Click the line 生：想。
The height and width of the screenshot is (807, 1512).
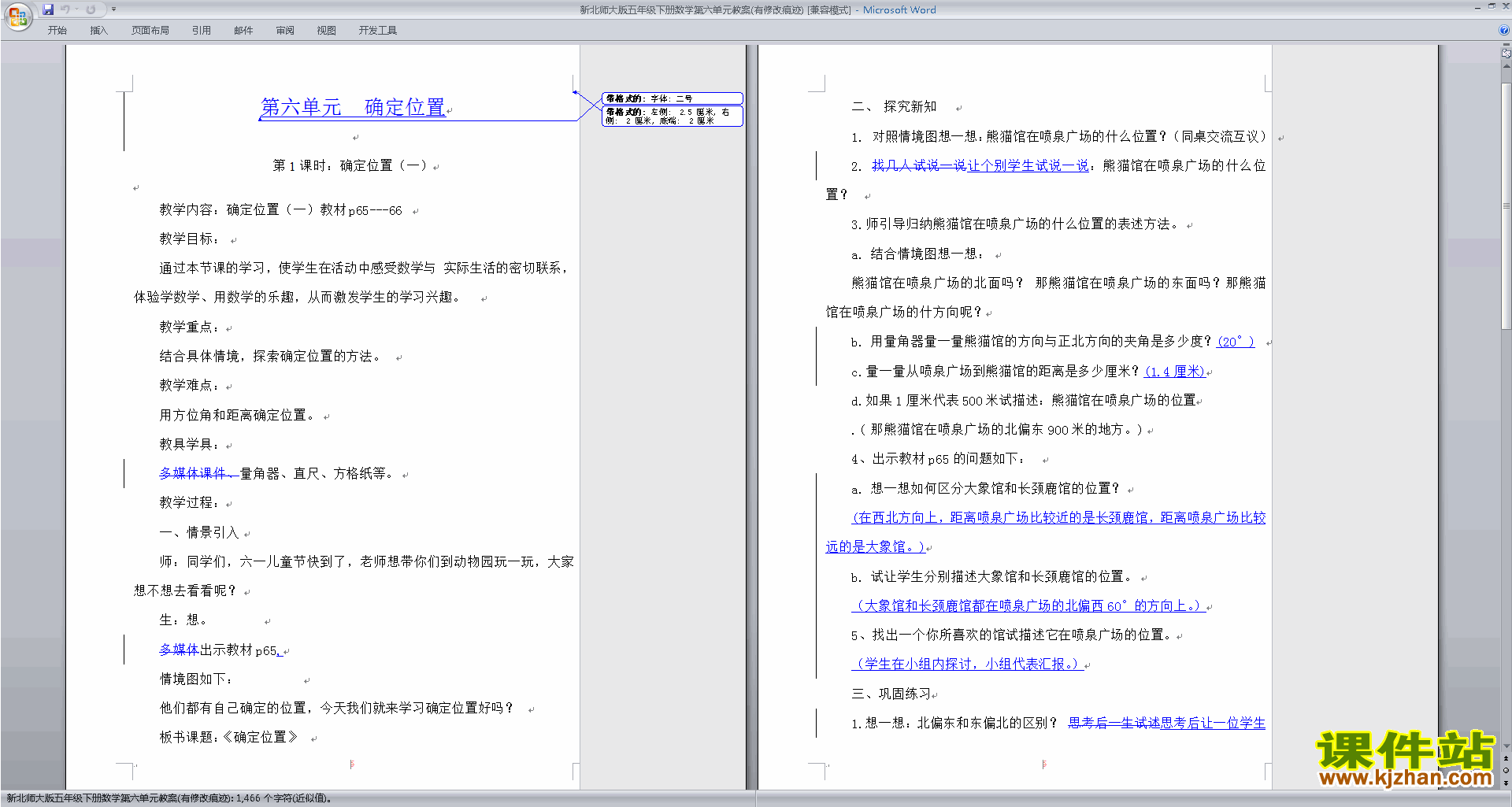tap(183, 620)
